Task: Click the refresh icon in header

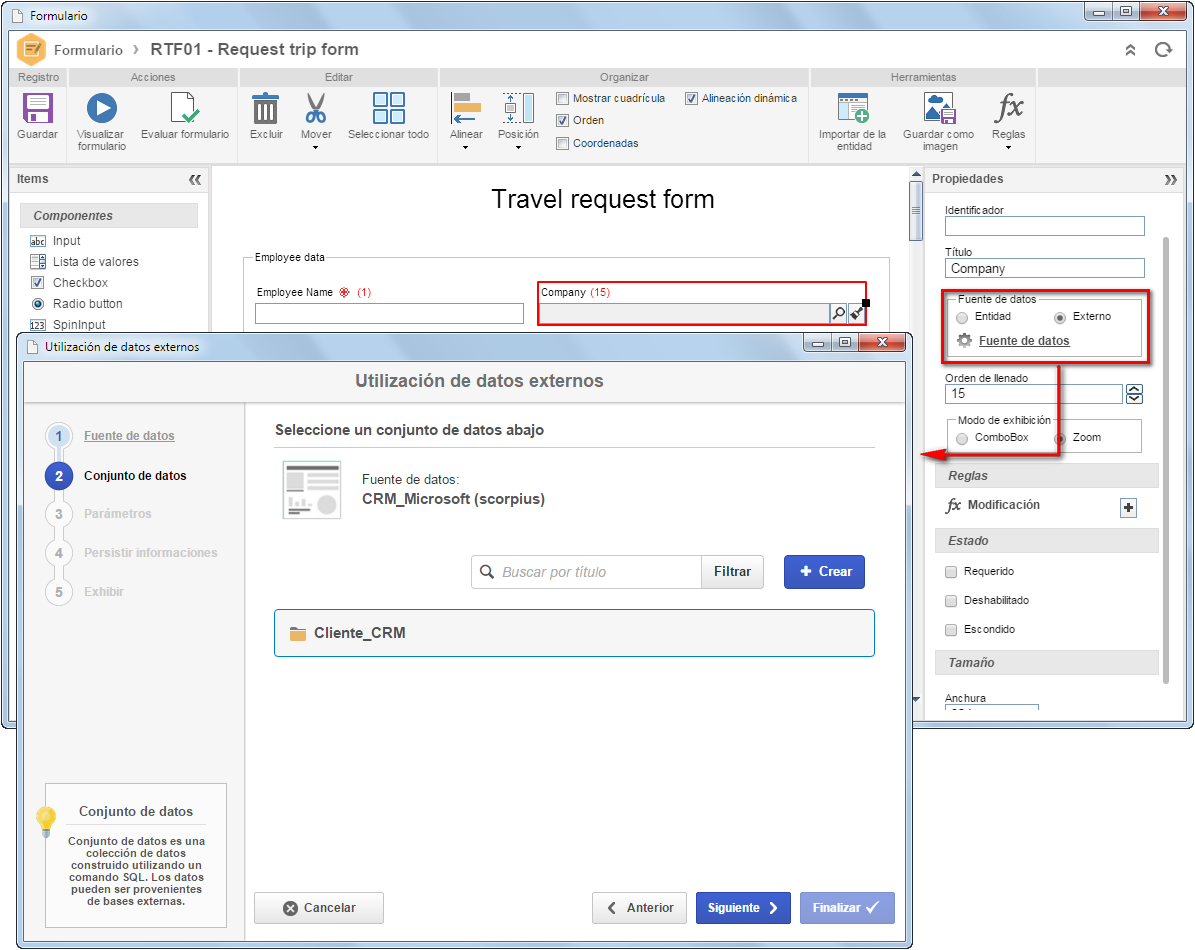Action: [x=1163, y=50]
